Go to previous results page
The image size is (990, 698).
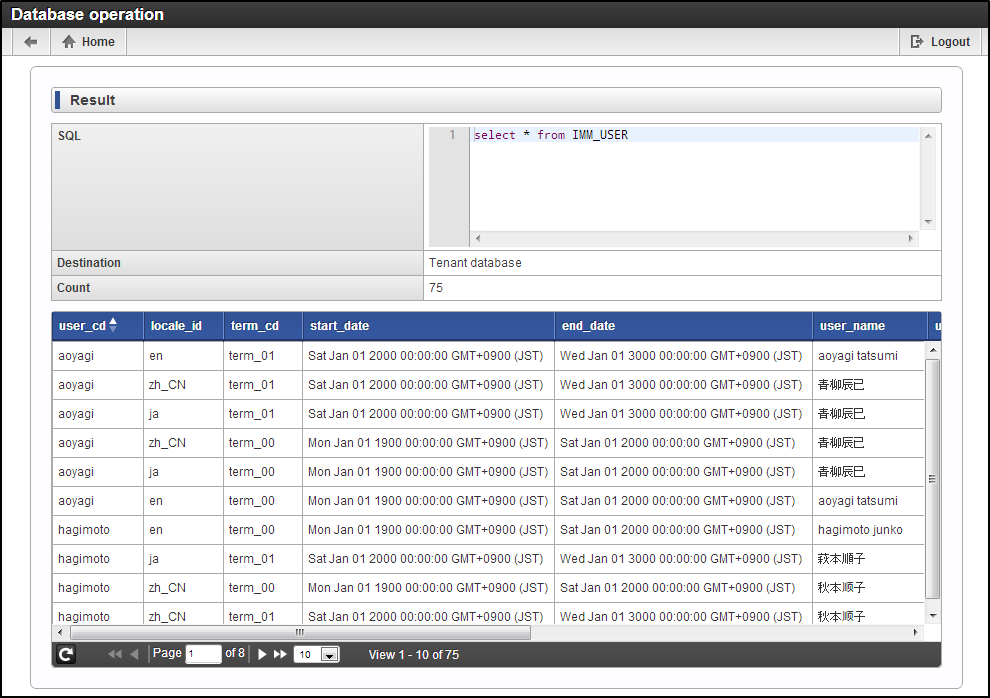[134, 654]
